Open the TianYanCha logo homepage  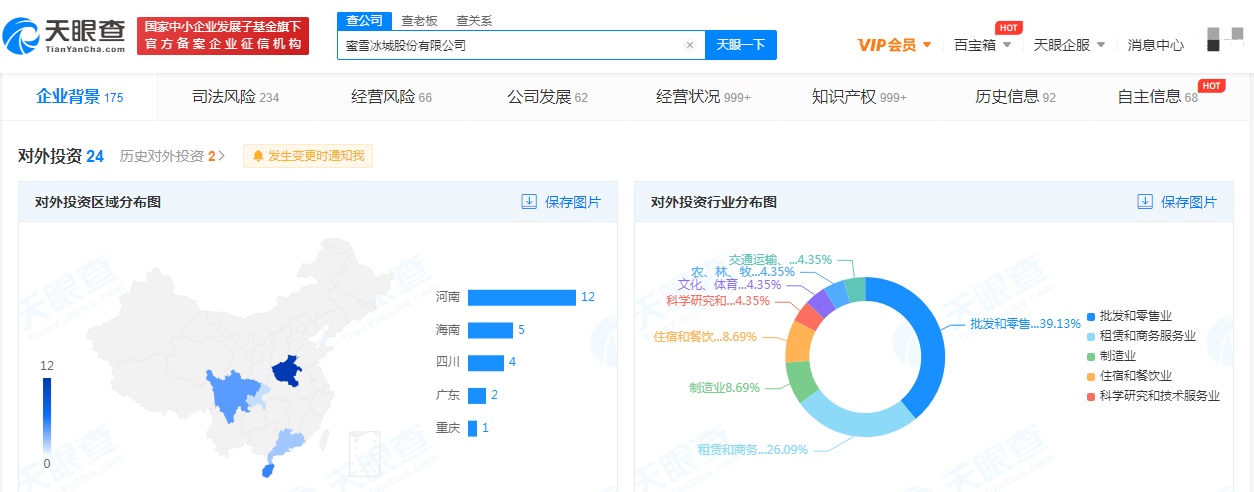pyautogui.click(x=64, y=37)
